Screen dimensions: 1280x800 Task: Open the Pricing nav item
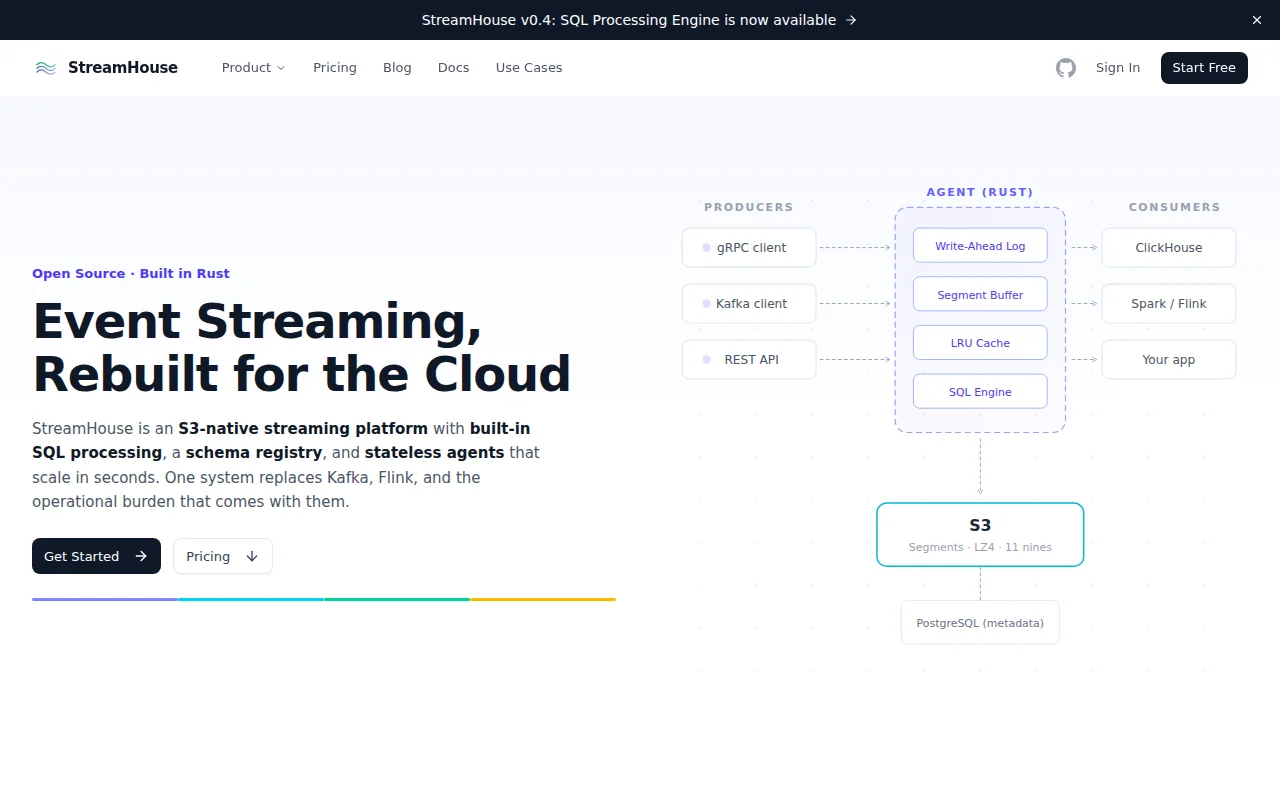click(335, 68)
